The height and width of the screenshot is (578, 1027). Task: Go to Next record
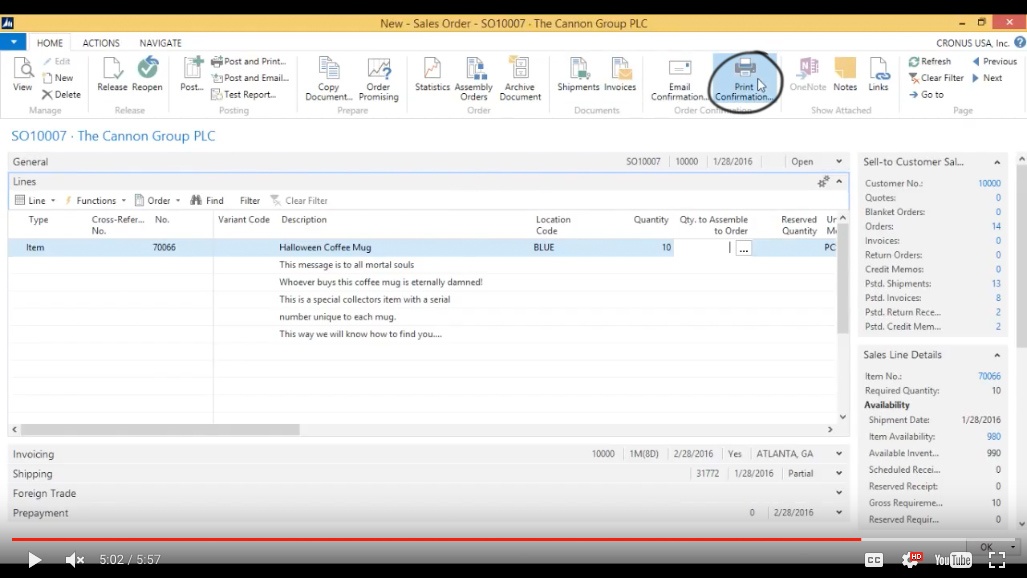(x=987, y=77)
